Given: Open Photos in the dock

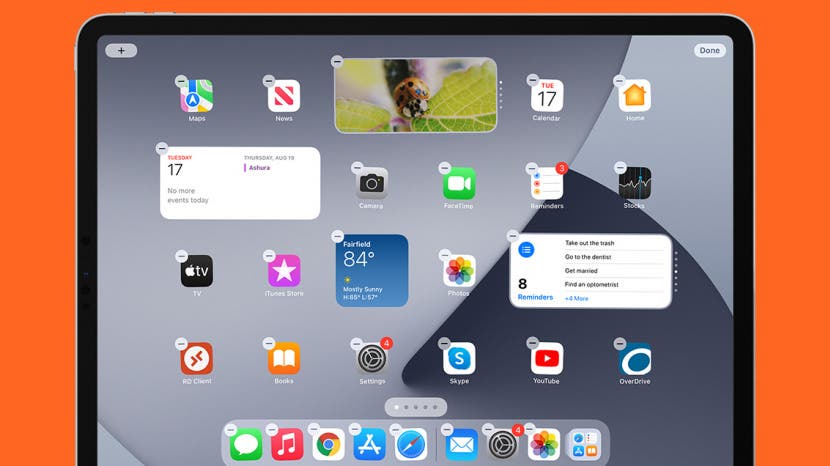Looking at the screenshot, I should pos(544,444).
